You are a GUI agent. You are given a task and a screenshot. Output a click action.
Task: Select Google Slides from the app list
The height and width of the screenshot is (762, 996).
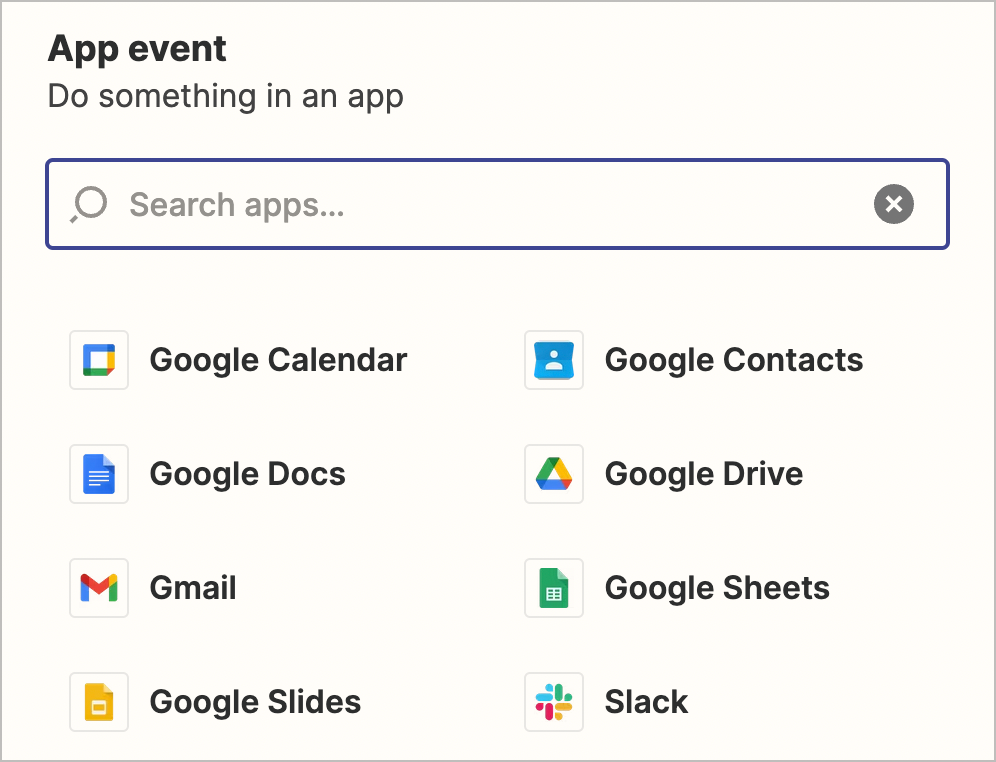pyautogui.click(x=255, y=701)
